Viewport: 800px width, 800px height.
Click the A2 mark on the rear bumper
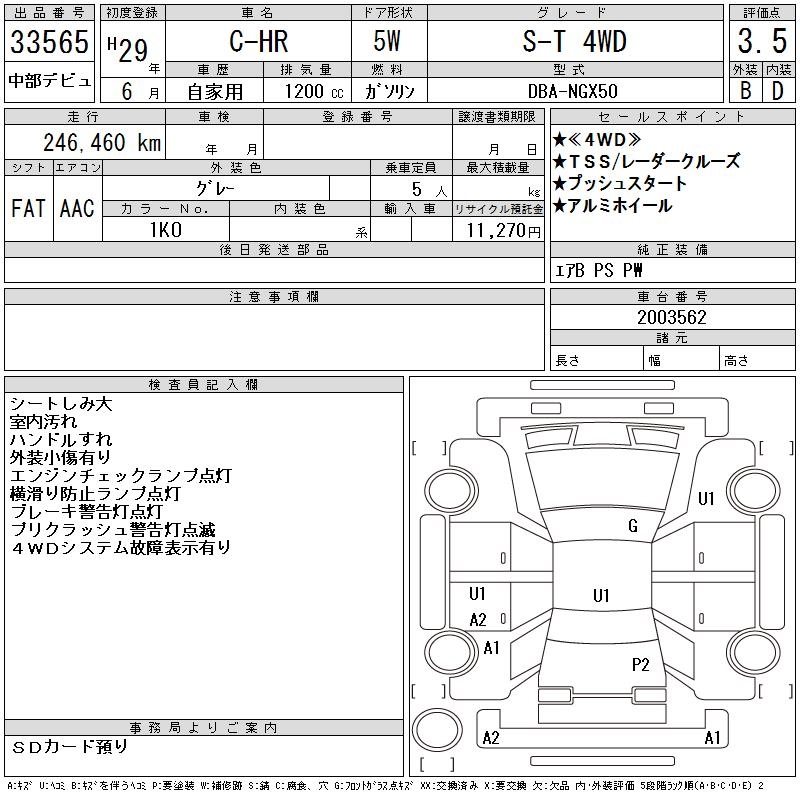click(x=491, y=738)
